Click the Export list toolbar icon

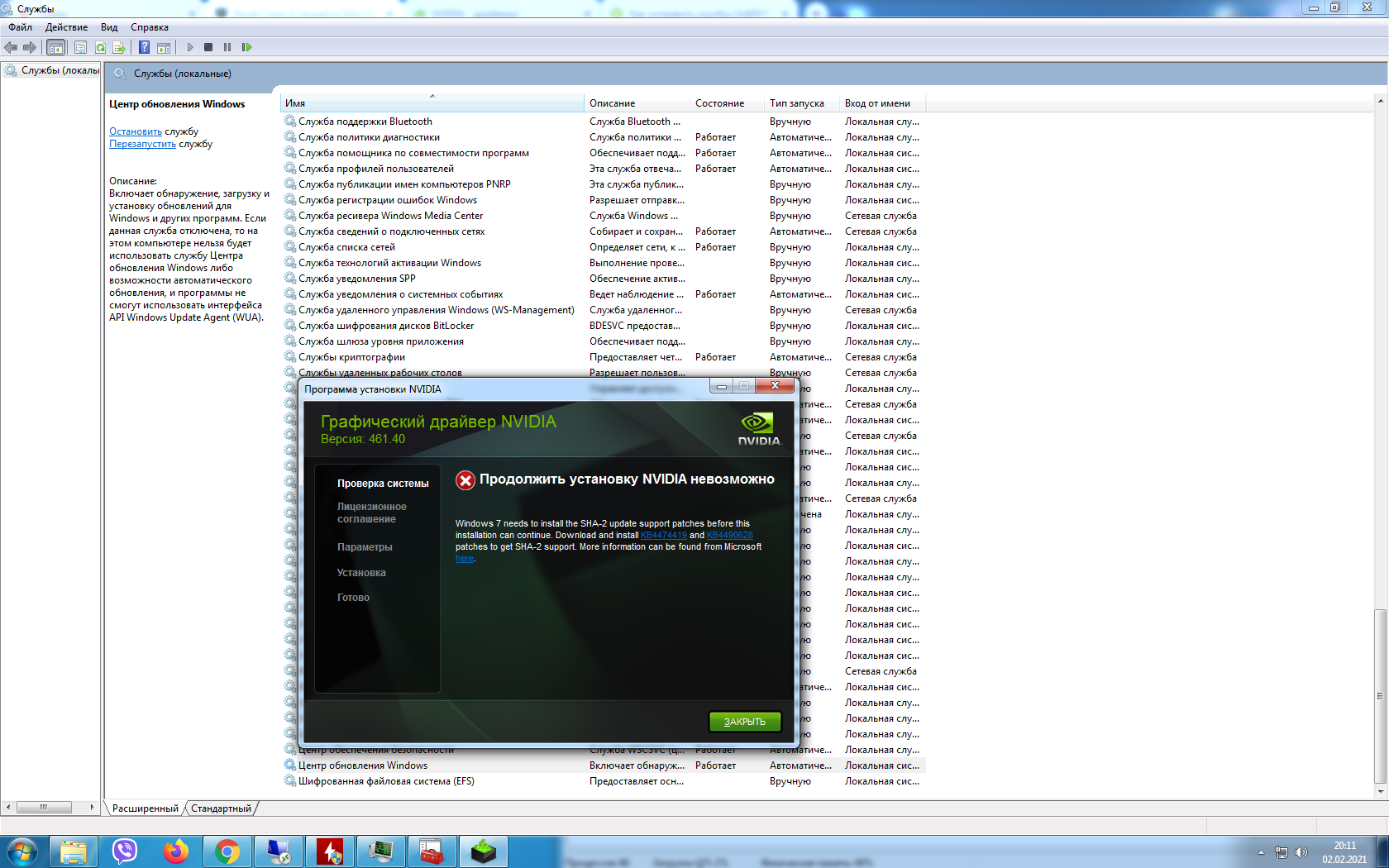[x=119, y=47]
